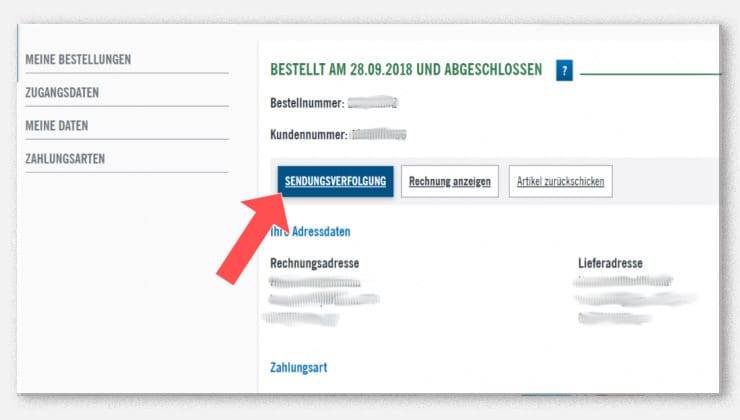This screenshot has width=740, height=420.
Task: Click the Lieferadresse heading
Action: [610, 264]
